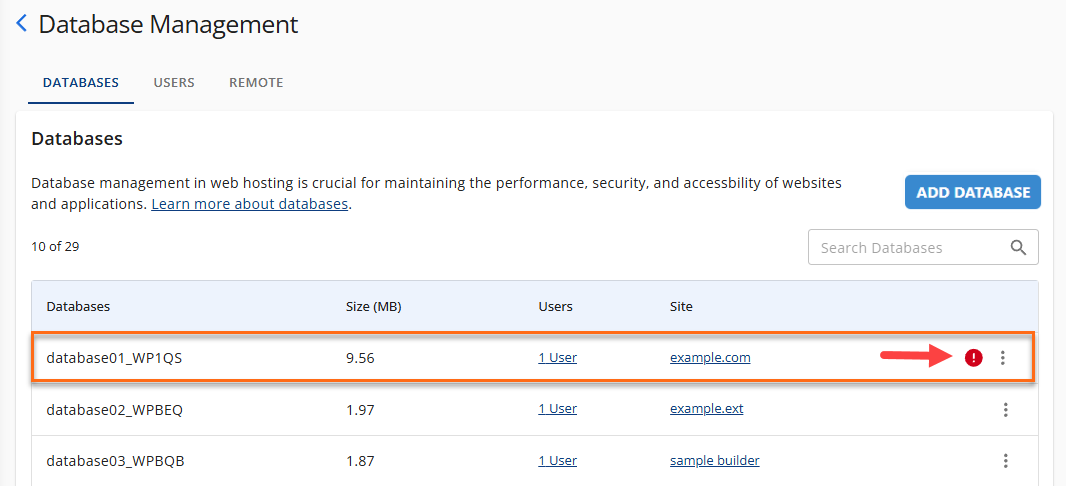Viewport: 1066px width, 486px height.
Task: Click the search magnifier icon
Action: tap(1019, 248)
